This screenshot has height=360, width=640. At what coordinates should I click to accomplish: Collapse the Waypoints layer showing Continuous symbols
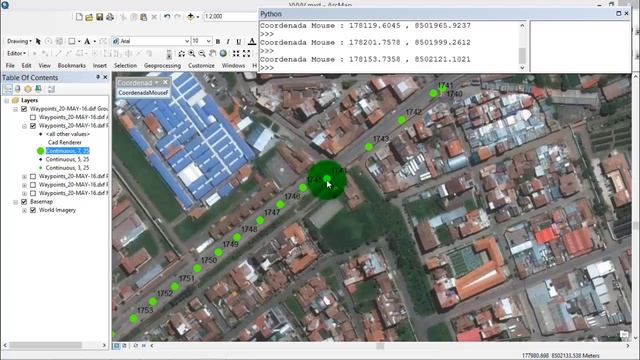tap(24, 126)
